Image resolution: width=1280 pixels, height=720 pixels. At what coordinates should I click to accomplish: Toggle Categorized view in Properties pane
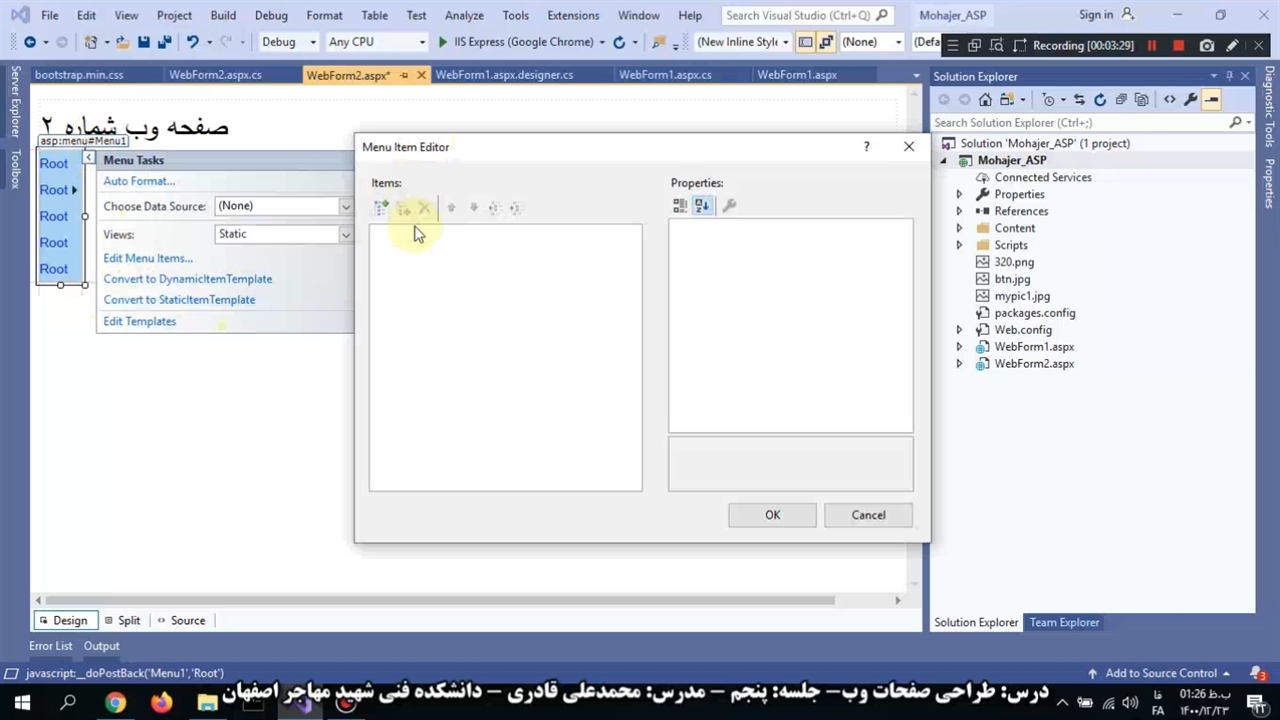tap(680, 206)
